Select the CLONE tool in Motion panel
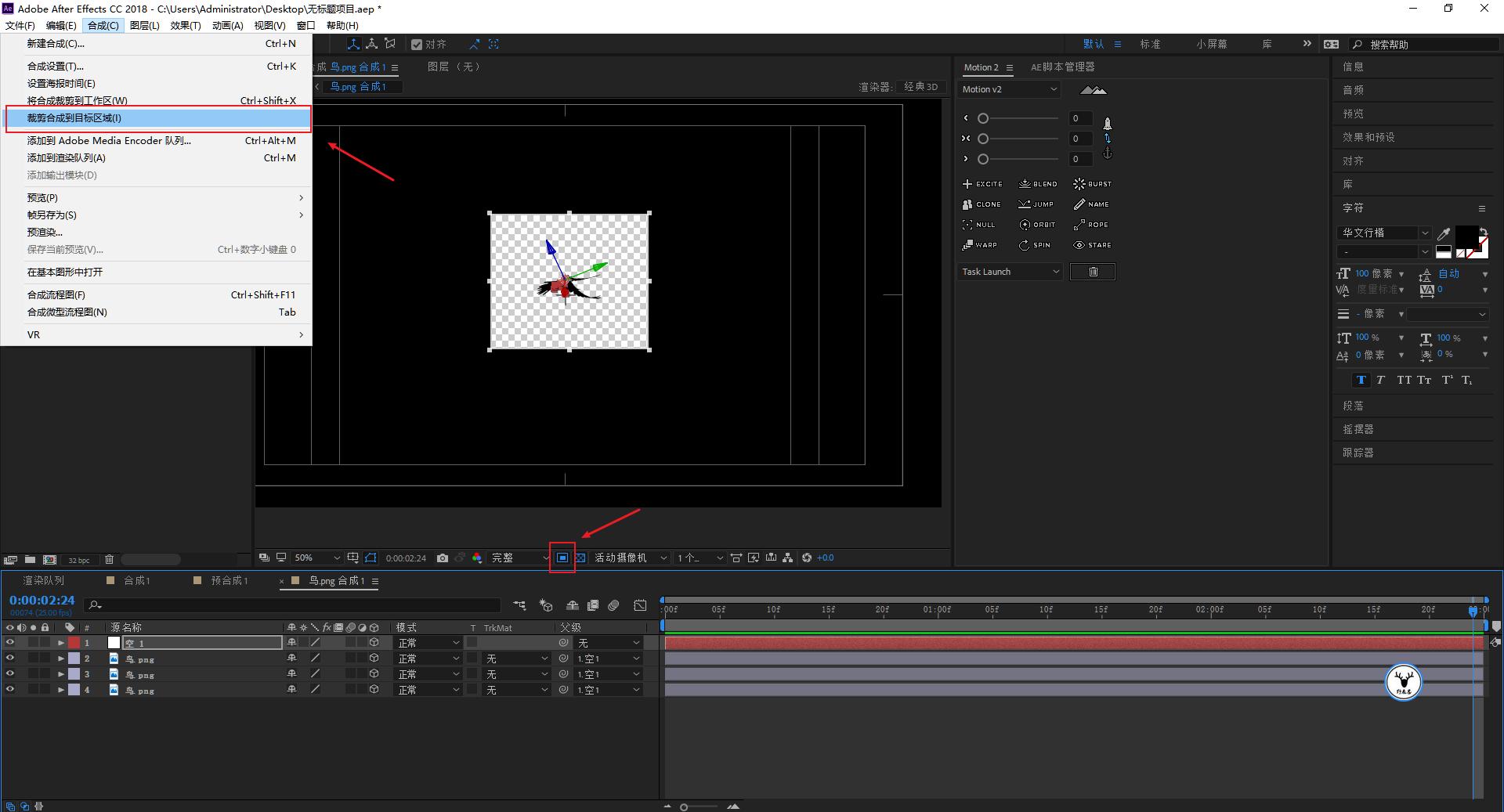This screenshot has height=812, width=1504. [982, 204]
